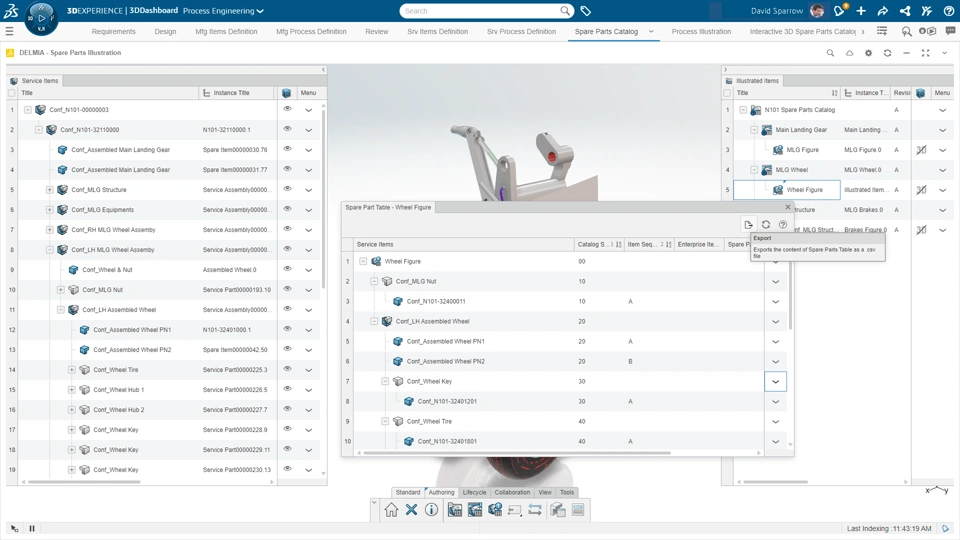Viewport: 960px width, 540px height.
Task: Open row menu for Conf_Wheel Key in table
Action: (776, 381)
